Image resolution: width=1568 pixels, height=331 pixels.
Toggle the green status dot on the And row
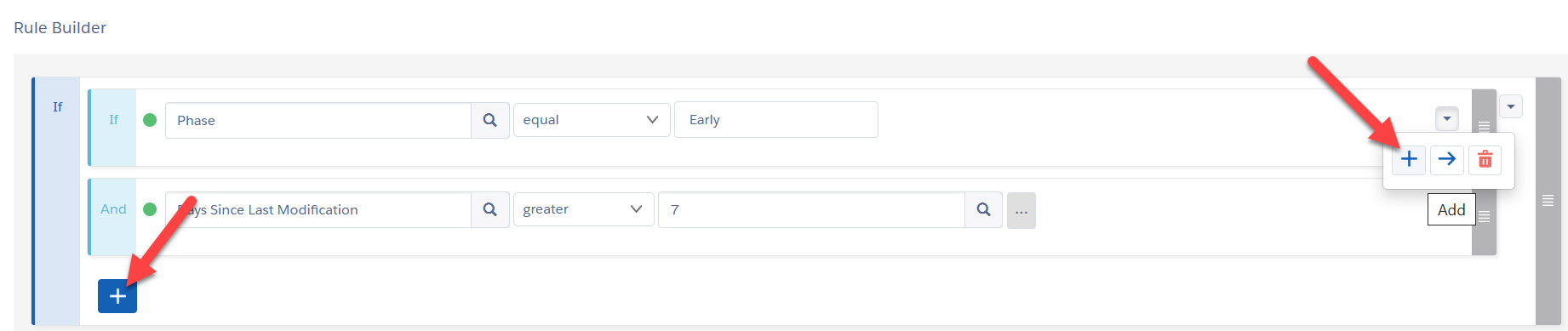tap(150, 209)
